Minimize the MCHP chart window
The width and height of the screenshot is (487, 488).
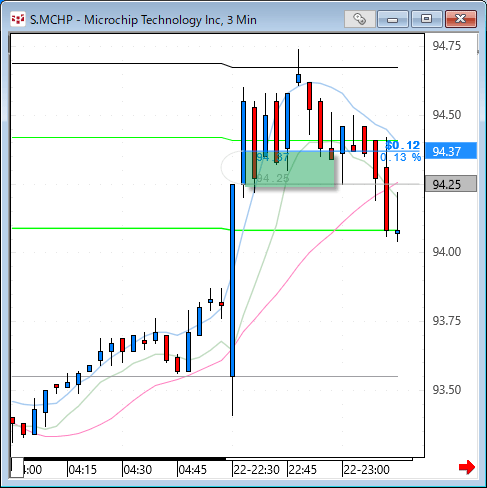tap(393, 19)
